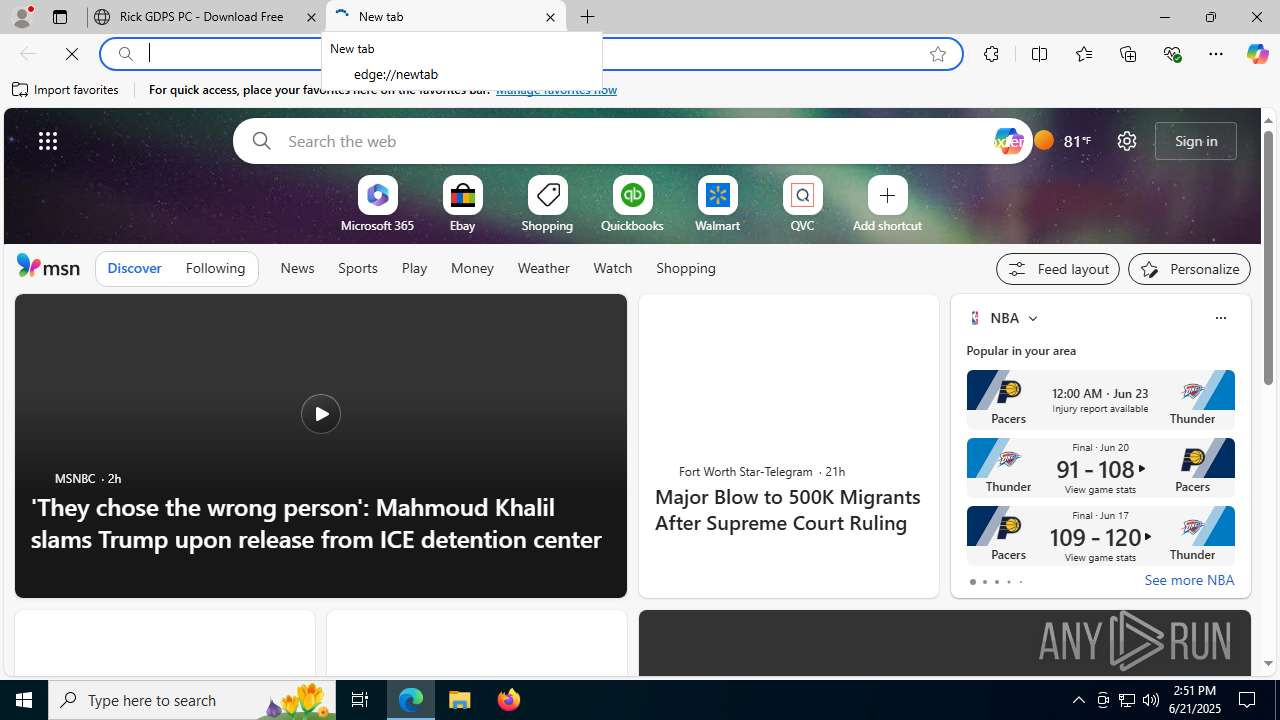Open the Extensions icon

991,54
